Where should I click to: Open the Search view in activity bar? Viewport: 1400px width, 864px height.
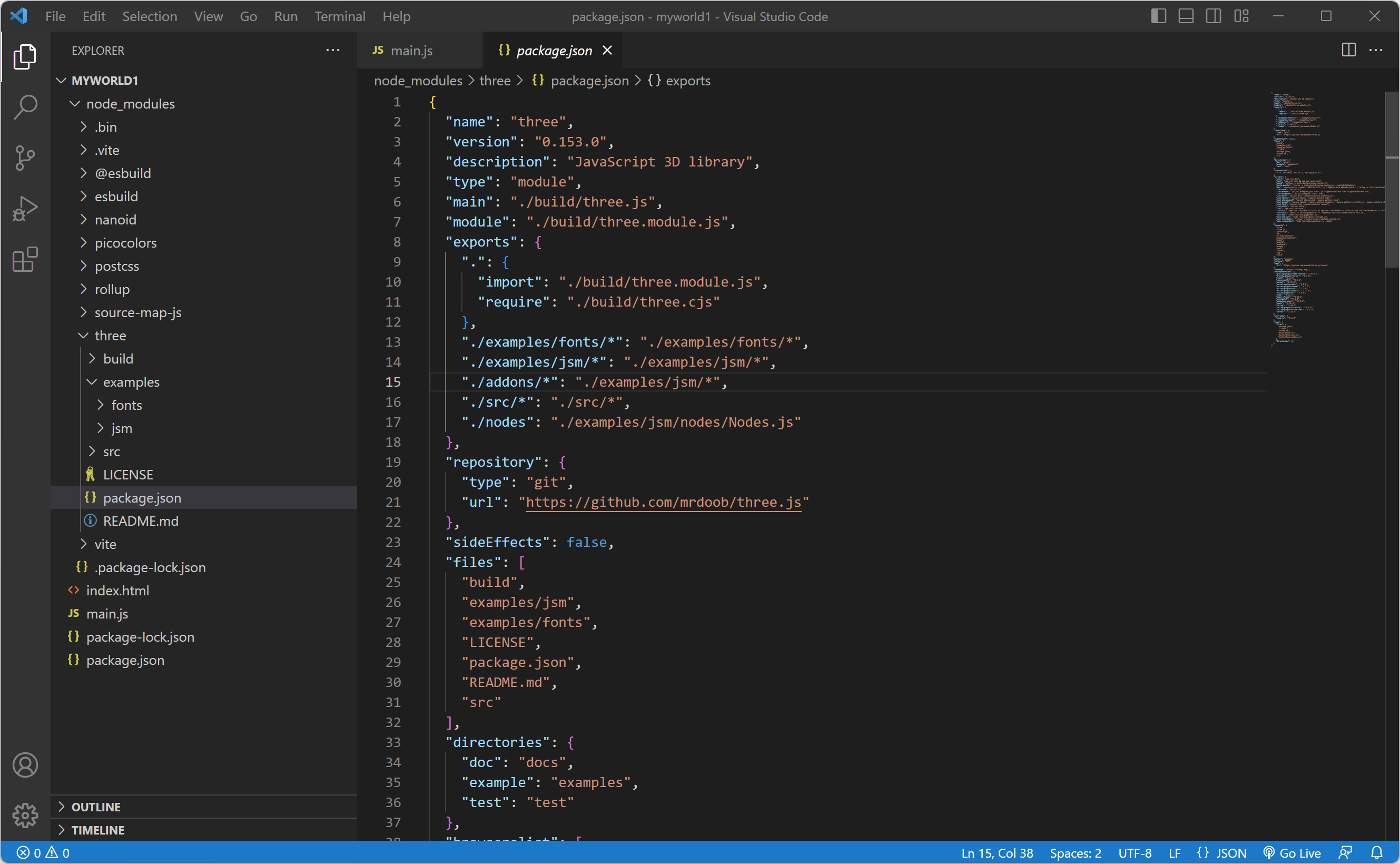[x=25, y=106]
